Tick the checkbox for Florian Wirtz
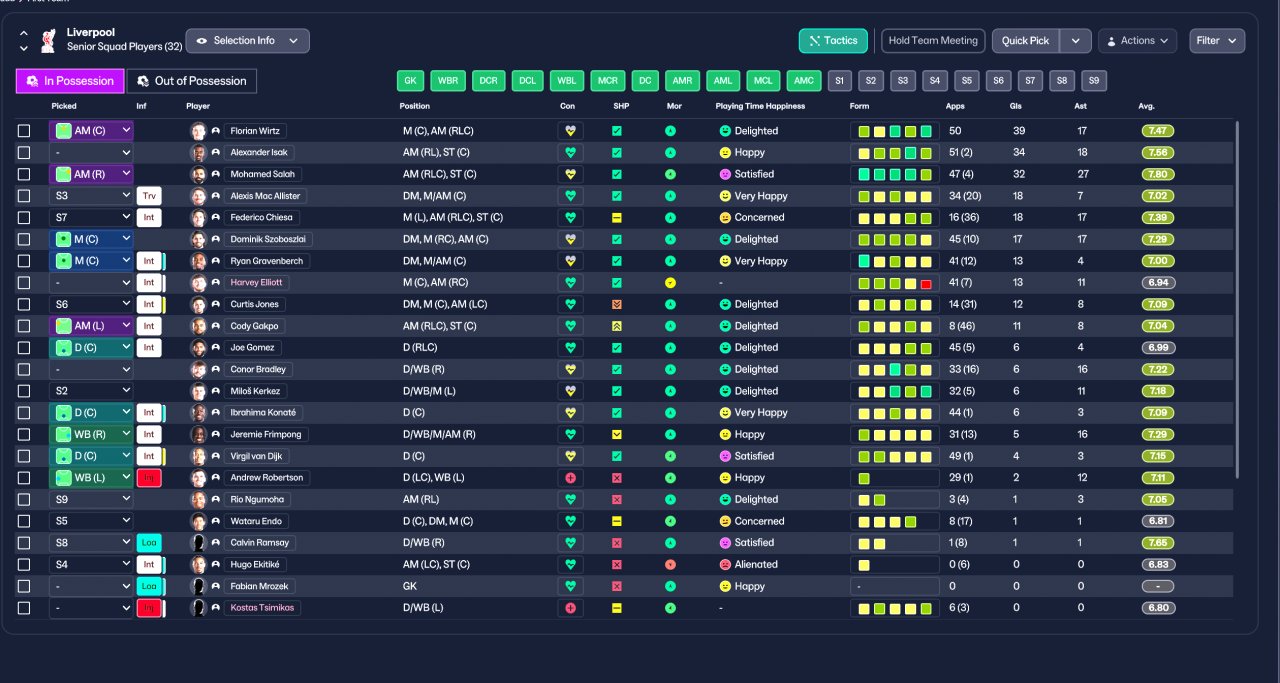 pos(24,131)
